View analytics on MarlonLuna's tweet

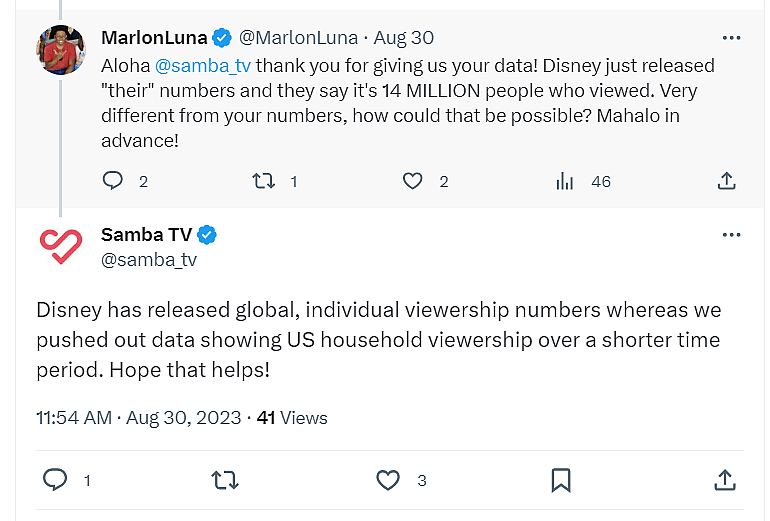565,181
